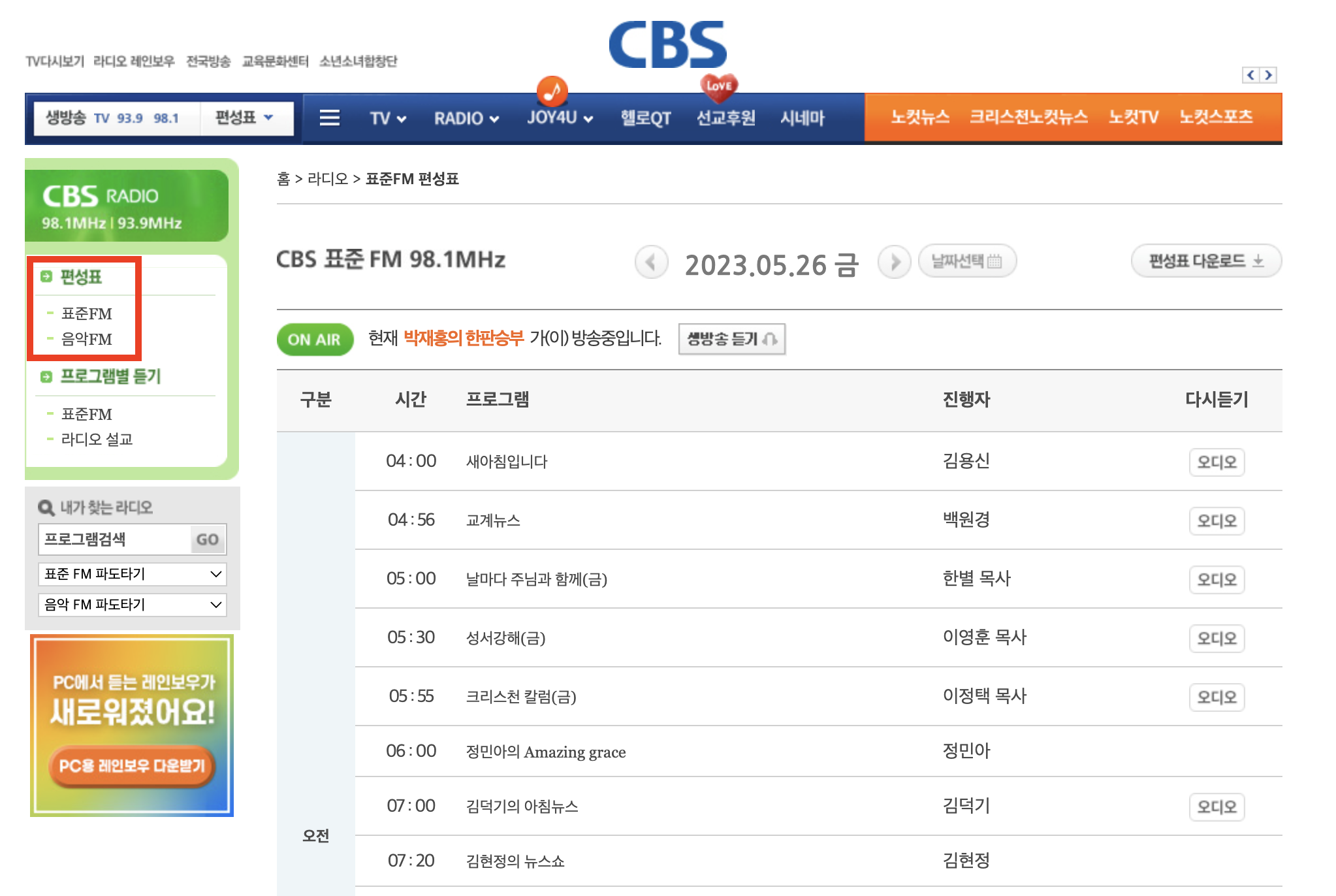Open 시네마 menu item
The width and height of the screenshot is (1336, 896).
pos(803,118)
